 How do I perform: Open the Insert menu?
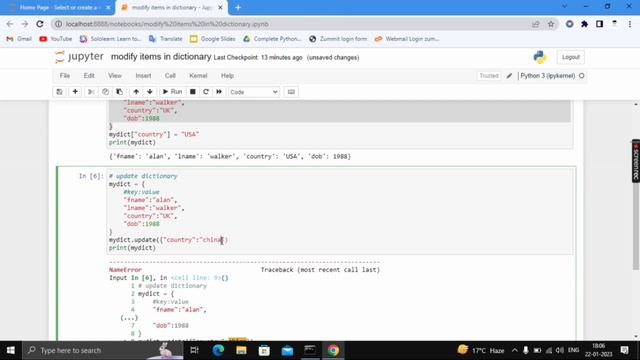pos(143,76)
